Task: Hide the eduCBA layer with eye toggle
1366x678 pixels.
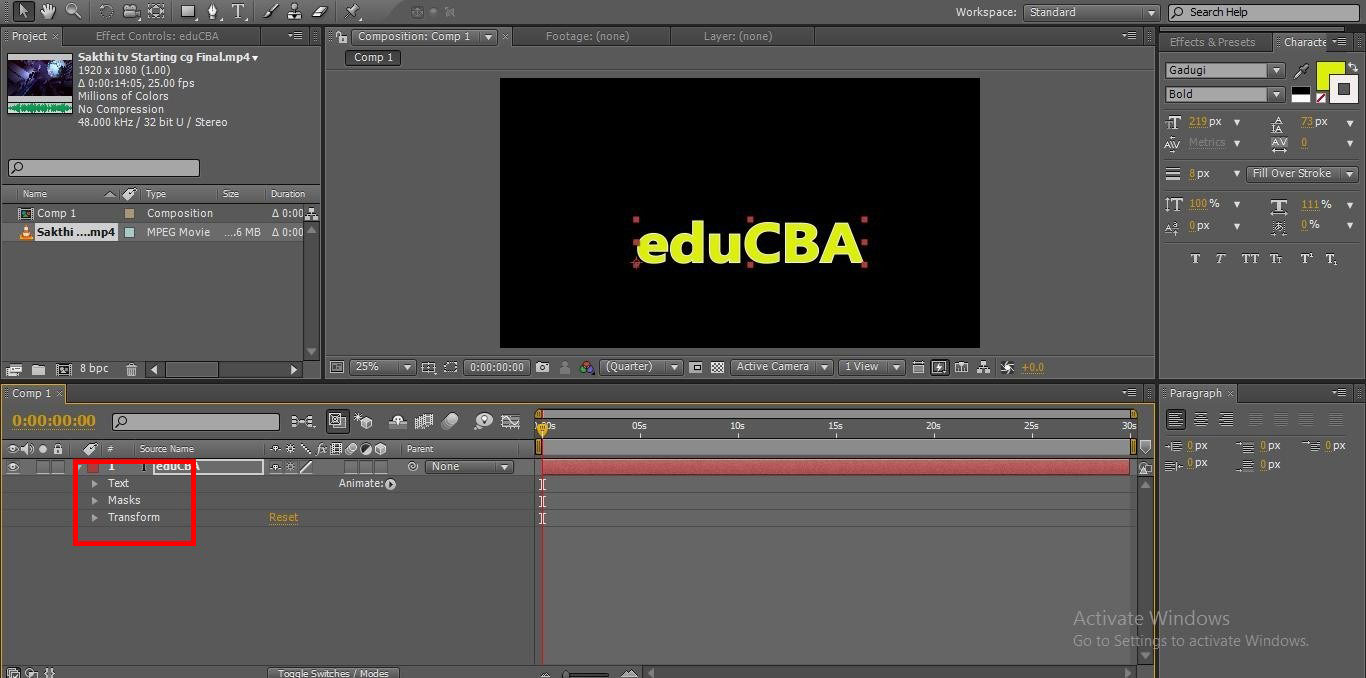Action: click(x=13, y=467)
